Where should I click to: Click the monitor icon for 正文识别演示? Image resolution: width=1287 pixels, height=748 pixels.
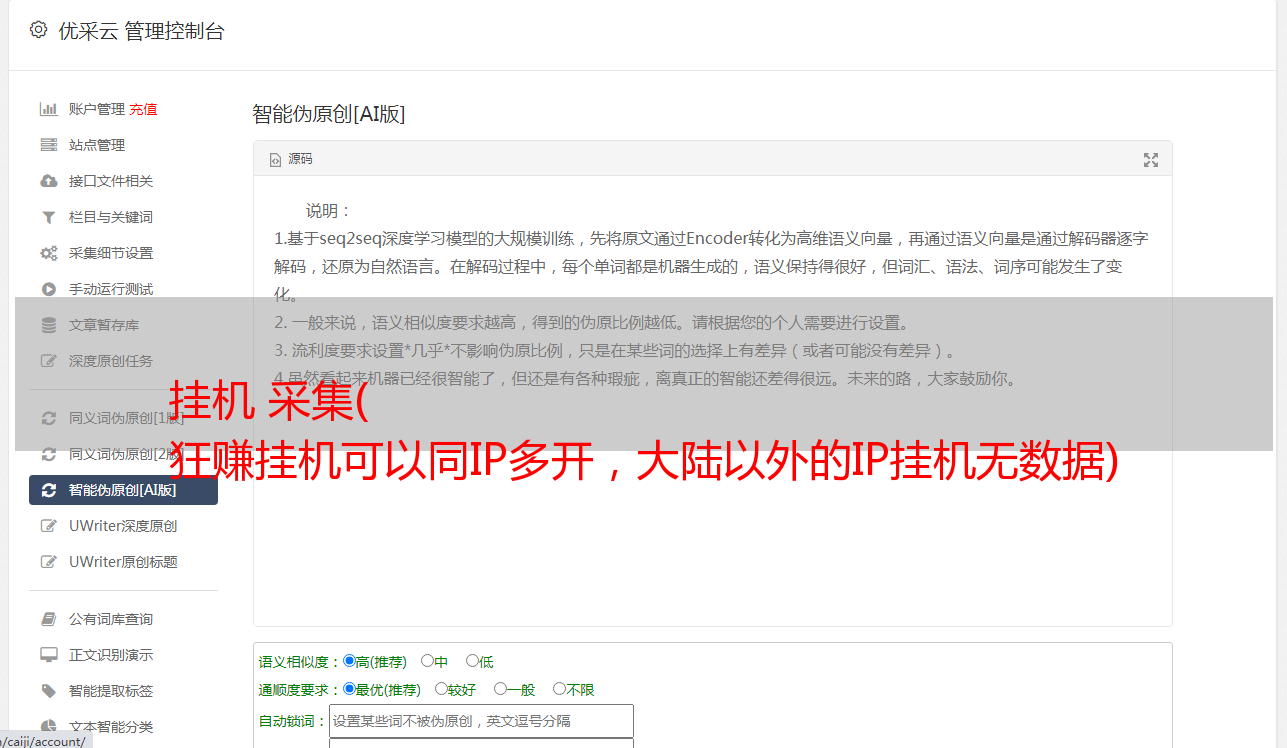point(48,655)
